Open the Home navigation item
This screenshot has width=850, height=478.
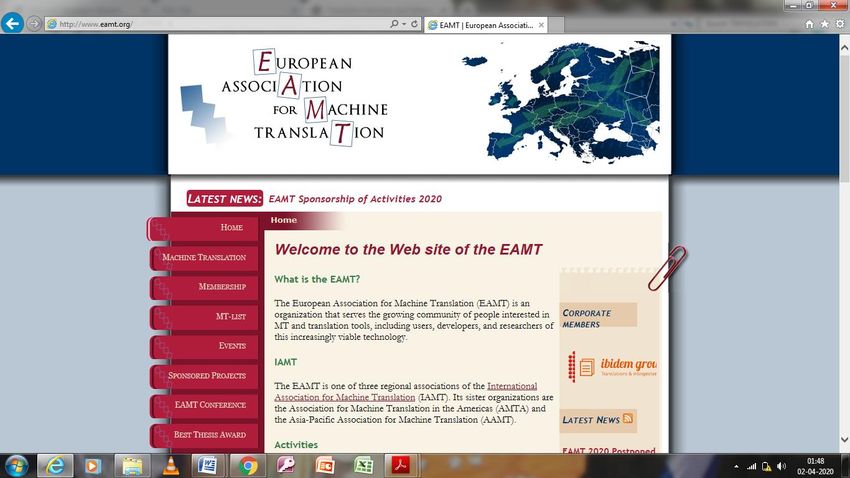coord(203,228)
